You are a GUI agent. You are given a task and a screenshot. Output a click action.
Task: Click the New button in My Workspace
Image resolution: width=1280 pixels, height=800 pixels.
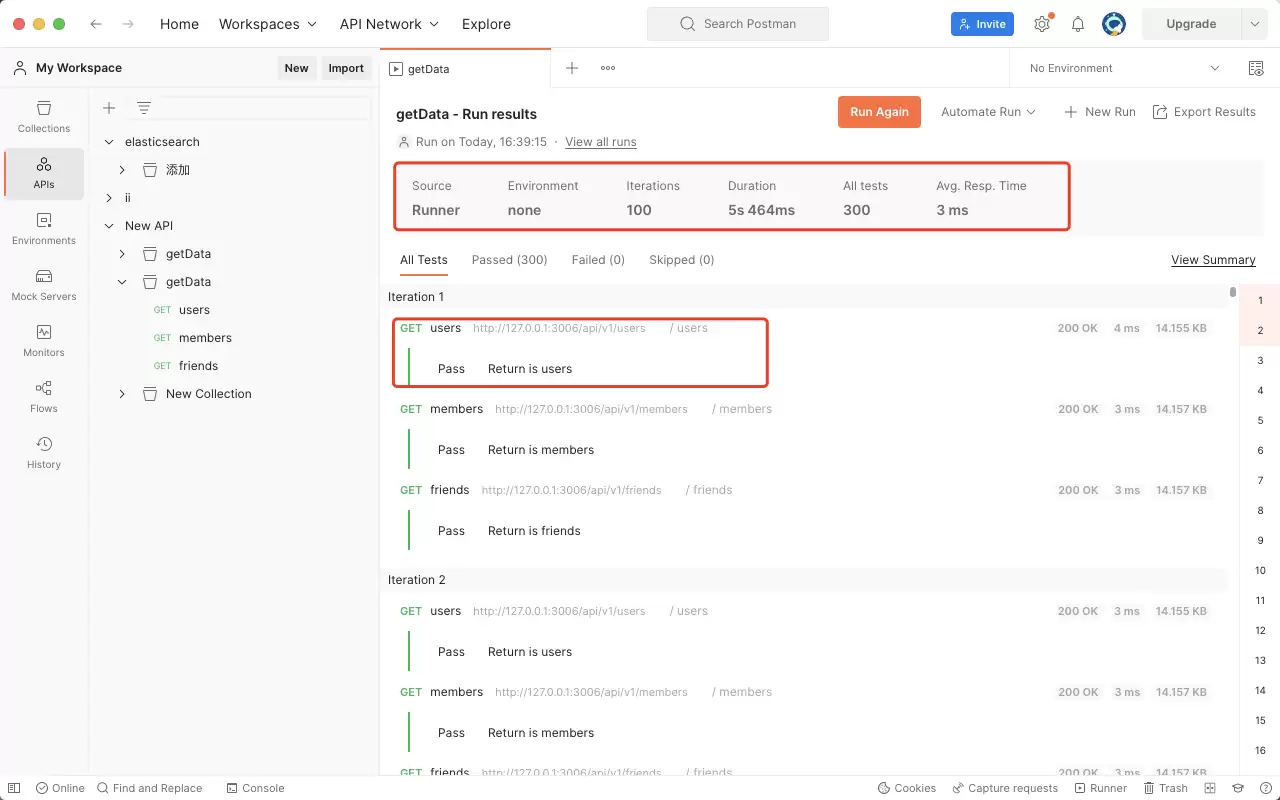tap(296, 68)
